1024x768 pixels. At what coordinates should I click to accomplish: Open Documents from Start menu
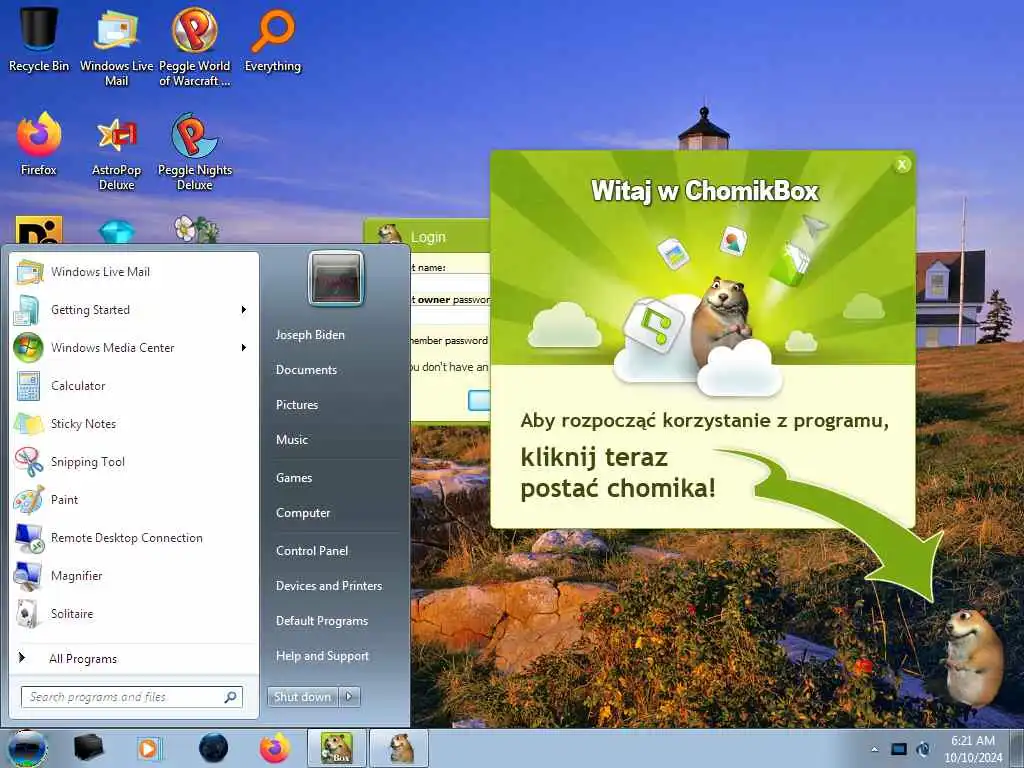tap(306, 370)
